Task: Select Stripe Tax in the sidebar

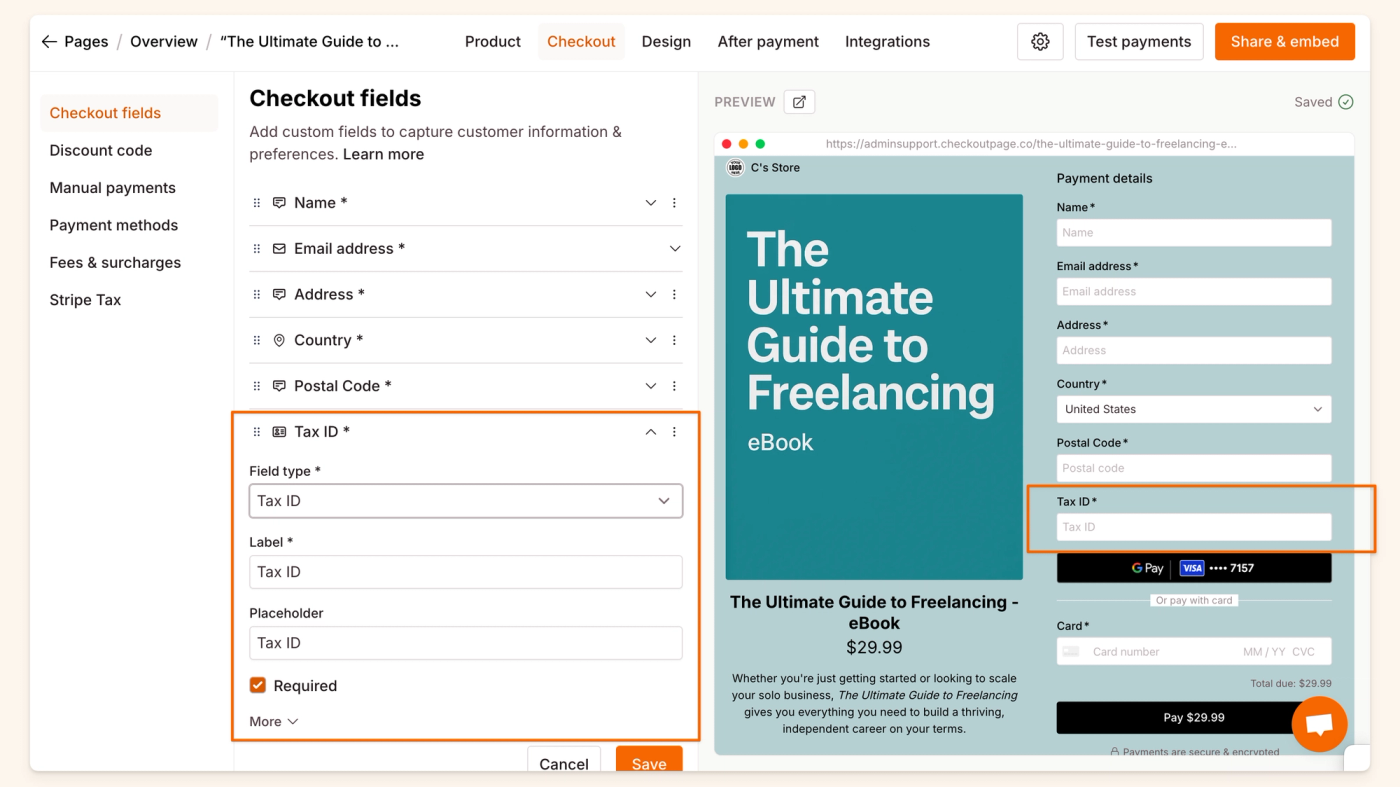Action: pyautogui.click(x=129, y=300)
